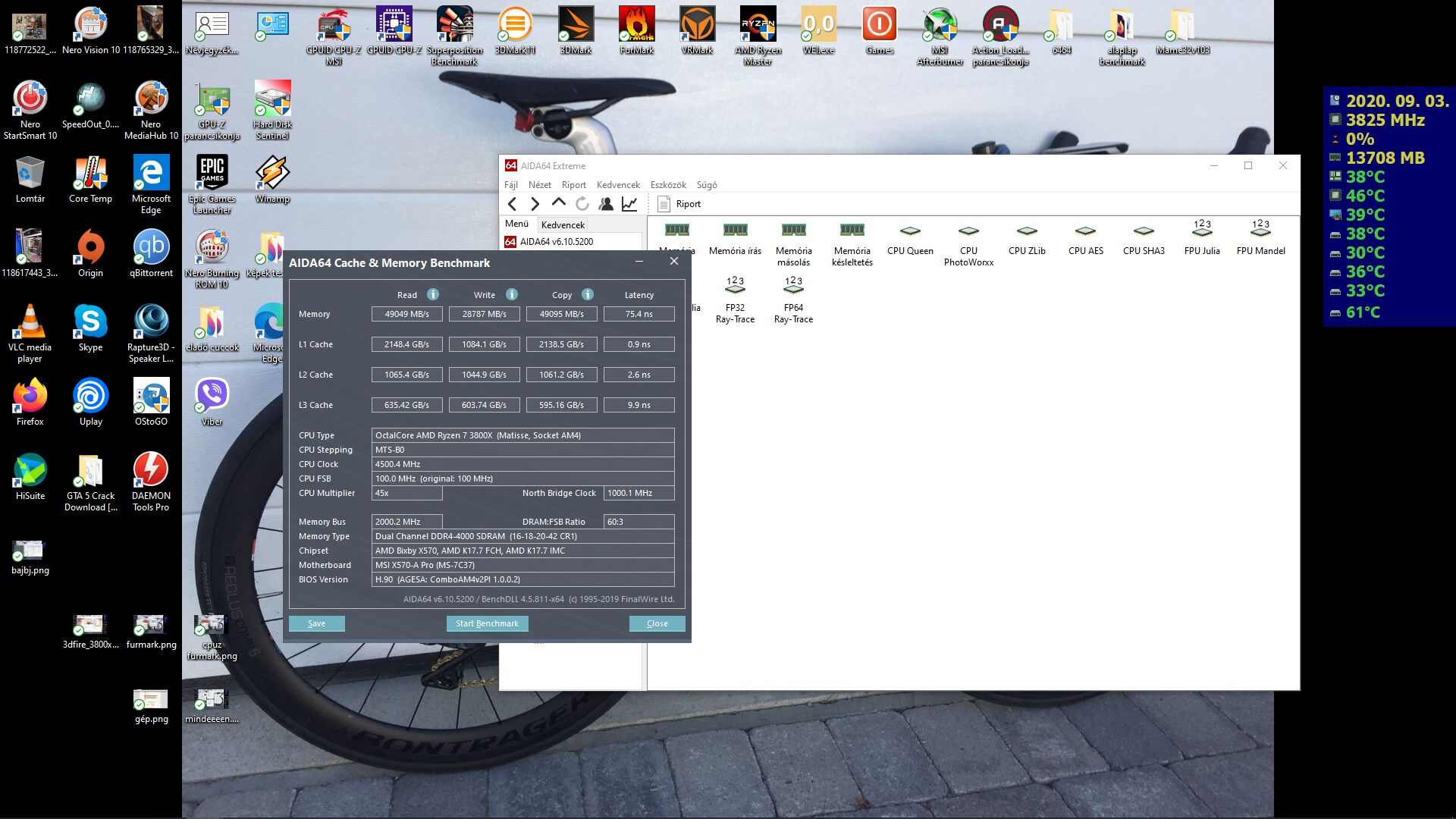
Task: Click the Start Benchmark button
Action: [x=487, y=623]
